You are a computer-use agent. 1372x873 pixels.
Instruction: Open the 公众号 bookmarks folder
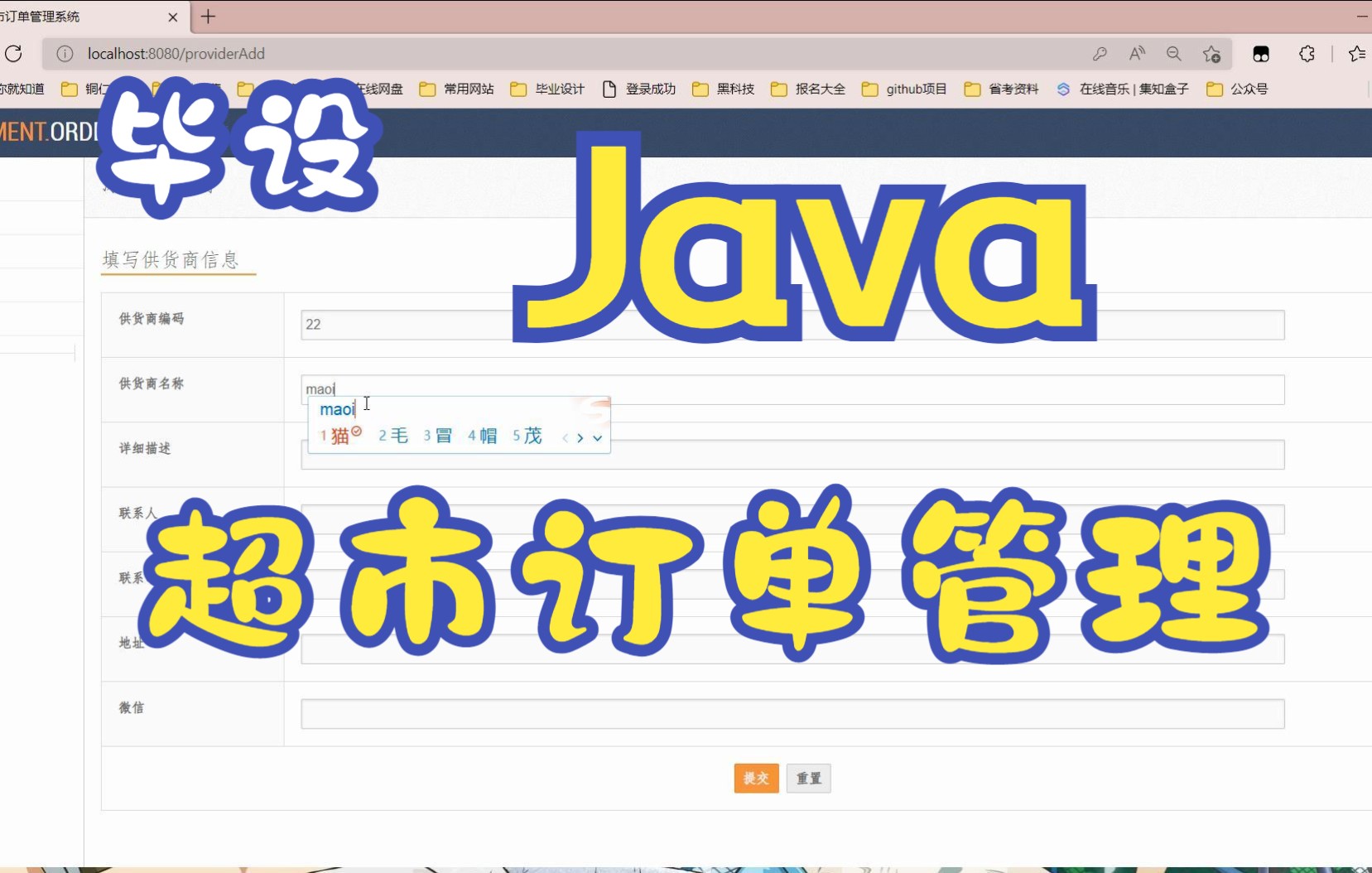(x=1238, y=89)
